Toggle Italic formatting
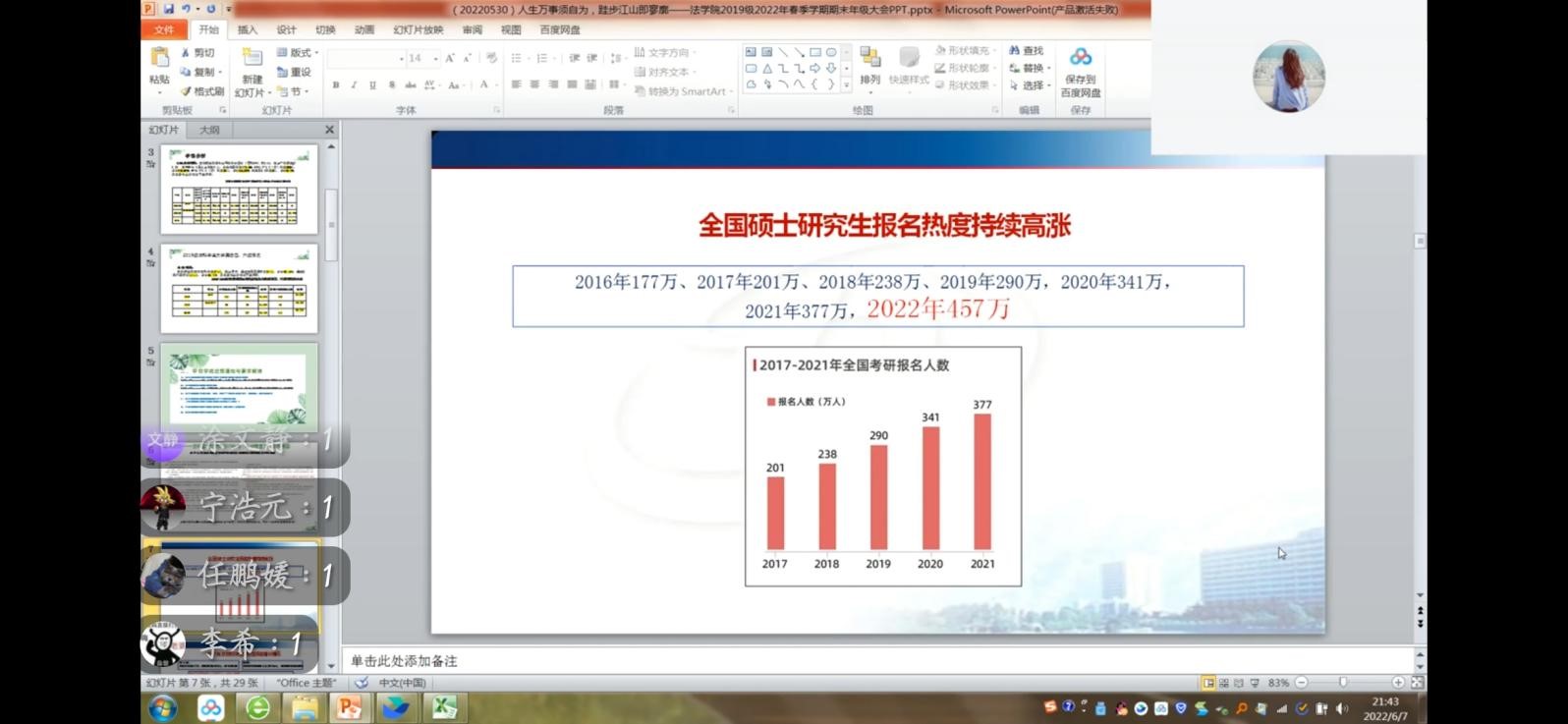The height and width of the screenshot is (724, 1568). pyautogui.click(x=354, y=85)
